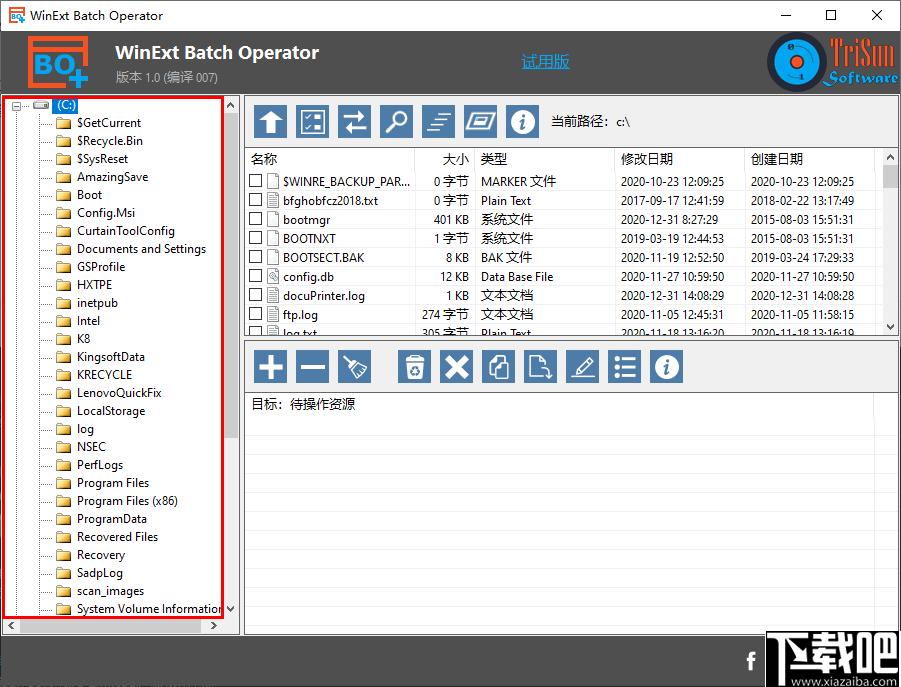Add items with the plus icon

point(271,366)
